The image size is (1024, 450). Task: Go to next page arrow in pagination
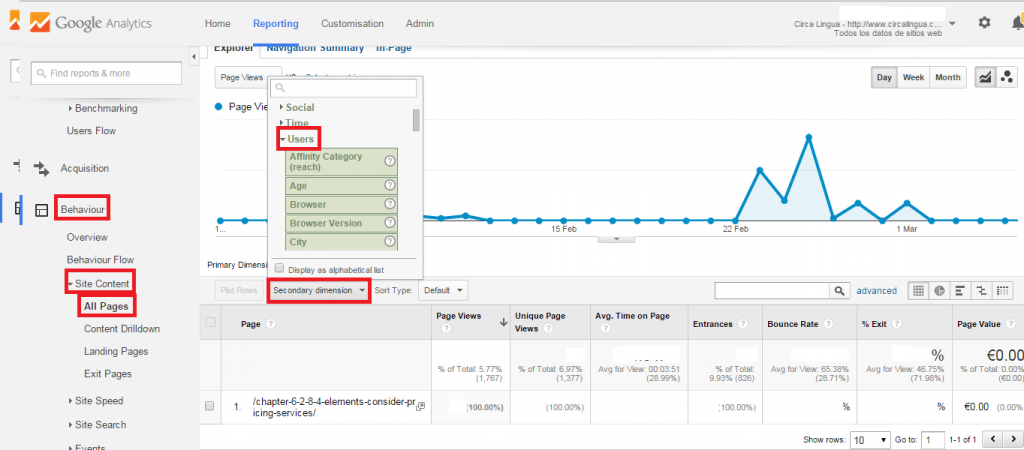pyautogui.click(x=1011, y=439)
